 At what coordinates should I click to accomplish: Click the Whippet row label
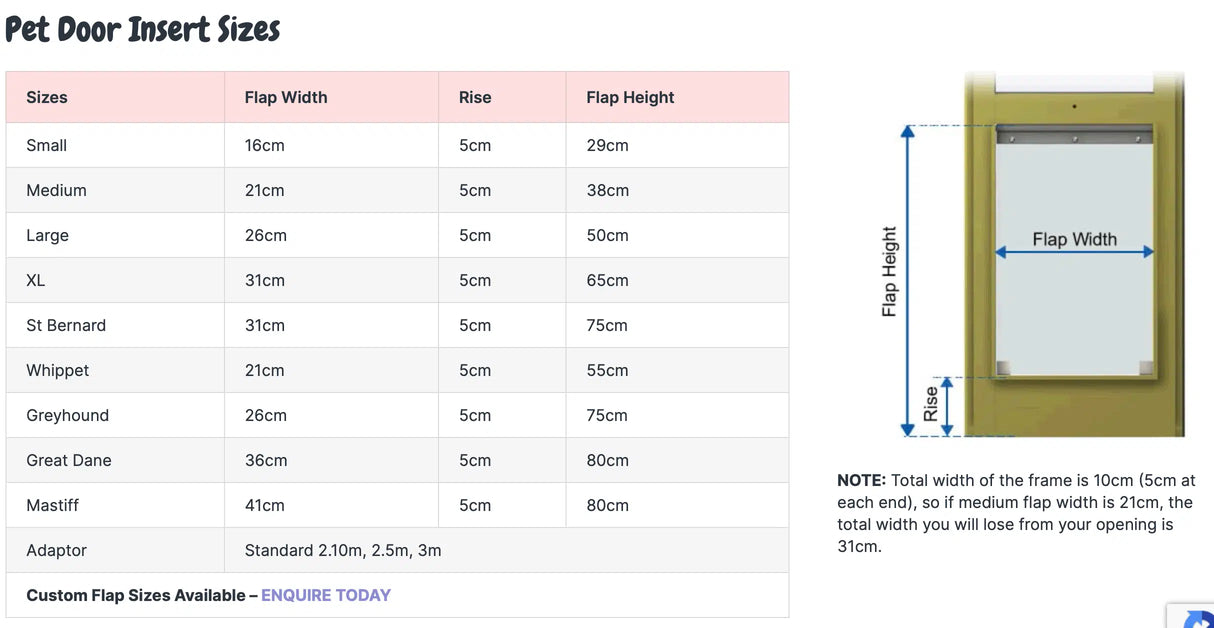point(58,370)
